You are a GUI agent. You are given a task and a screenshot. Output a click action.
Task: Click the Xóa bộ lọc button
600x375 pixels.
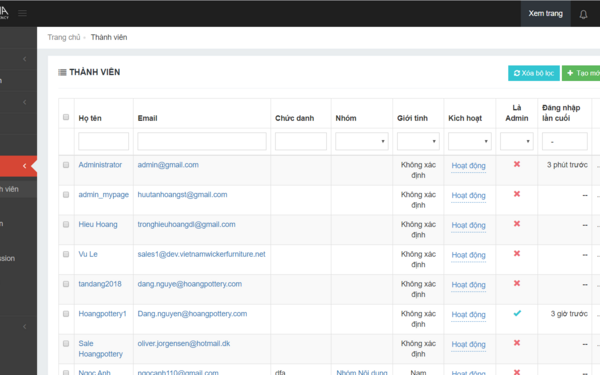click(534, 73)
